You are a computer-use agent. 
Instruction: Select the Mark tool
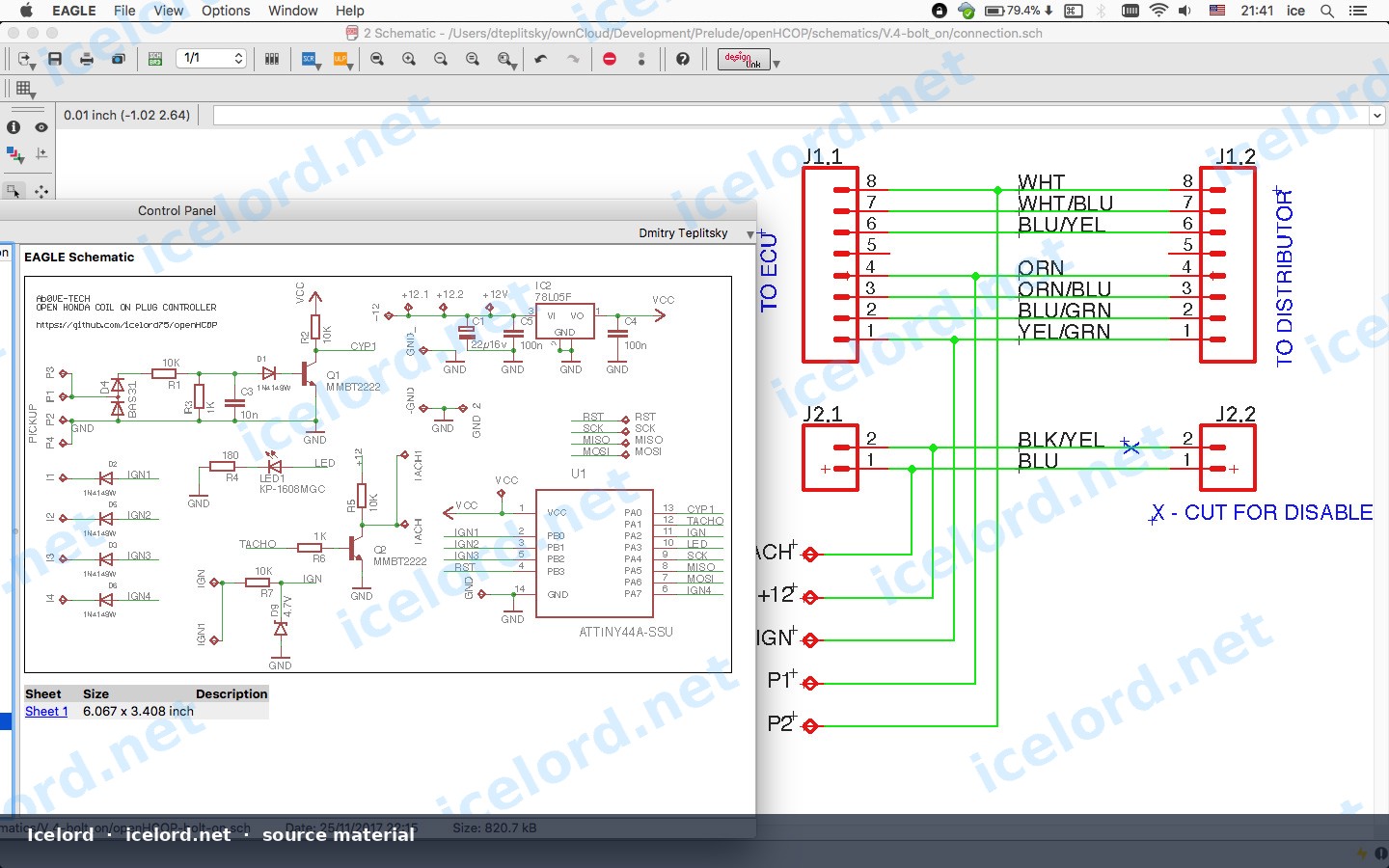point(41,153)
